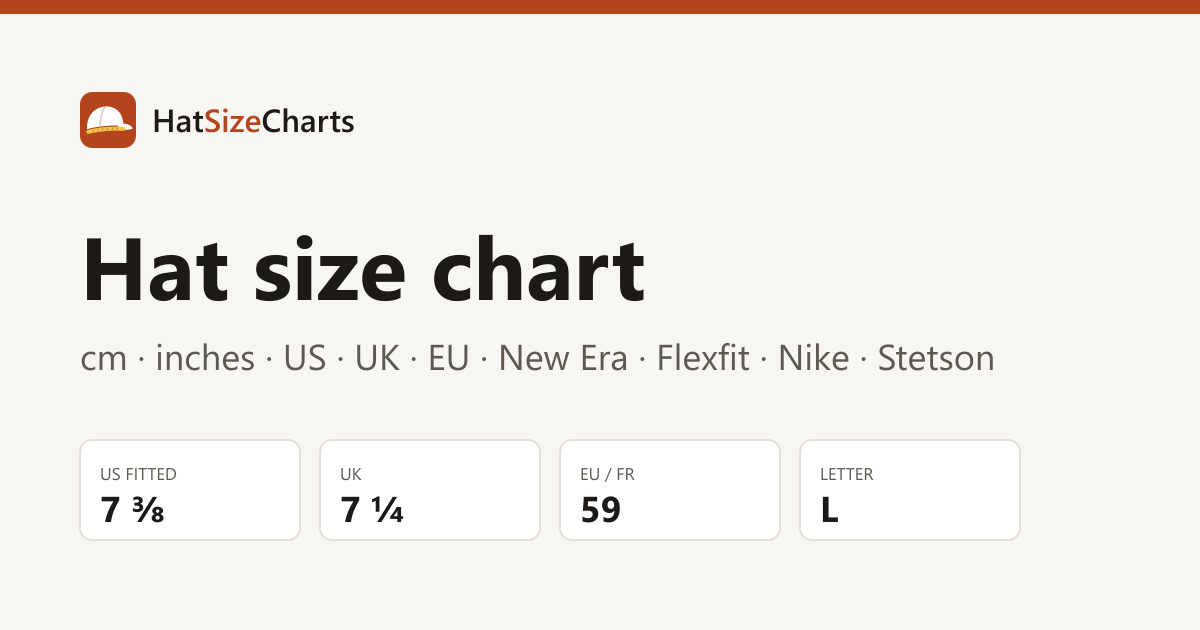The image size is (1200, 630).
Task: Click the word Charts in the logo text
Action: [x=308, y=121]
